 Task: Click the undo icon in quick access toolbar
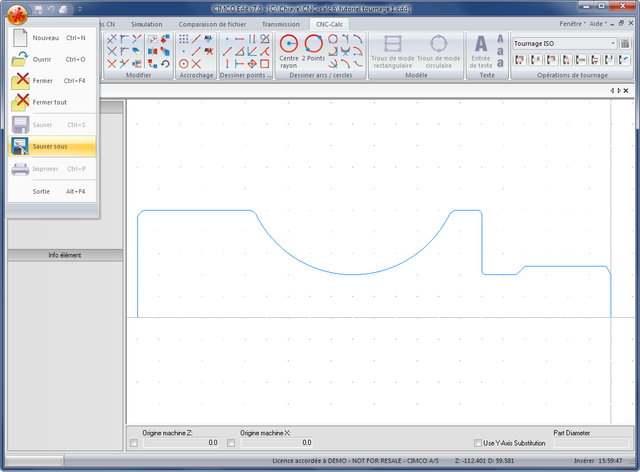[x=51, y=9]
